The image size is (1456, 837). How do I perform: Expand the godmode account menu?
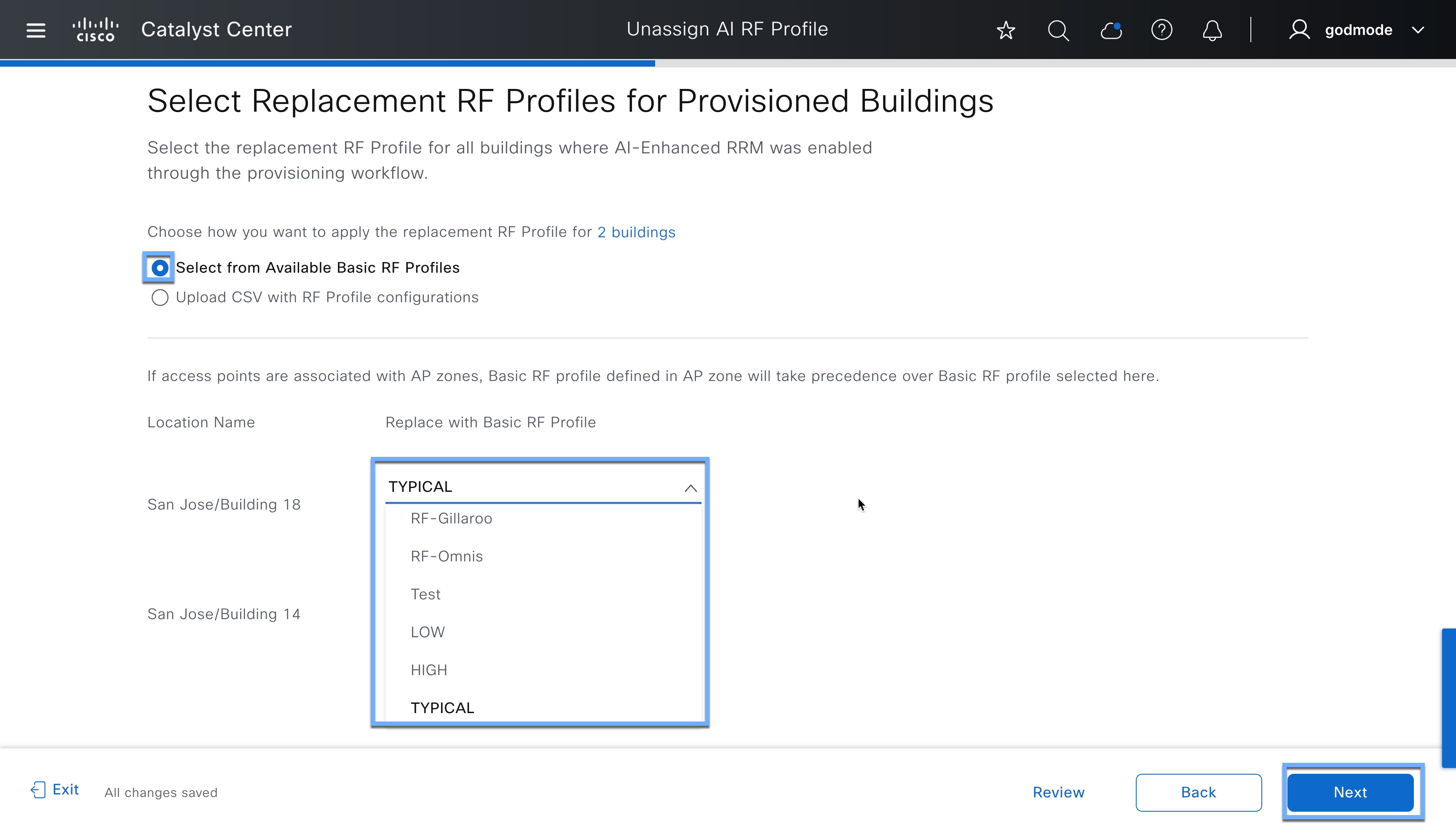point(1418,30)
